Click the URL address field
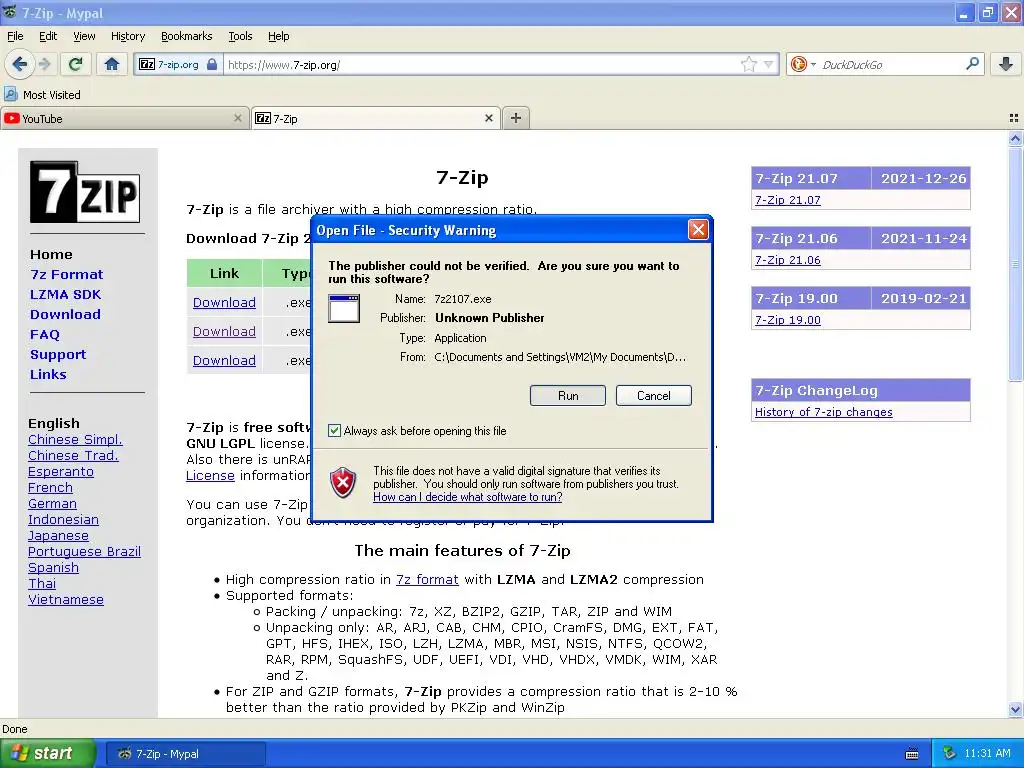 pos(480,65)
